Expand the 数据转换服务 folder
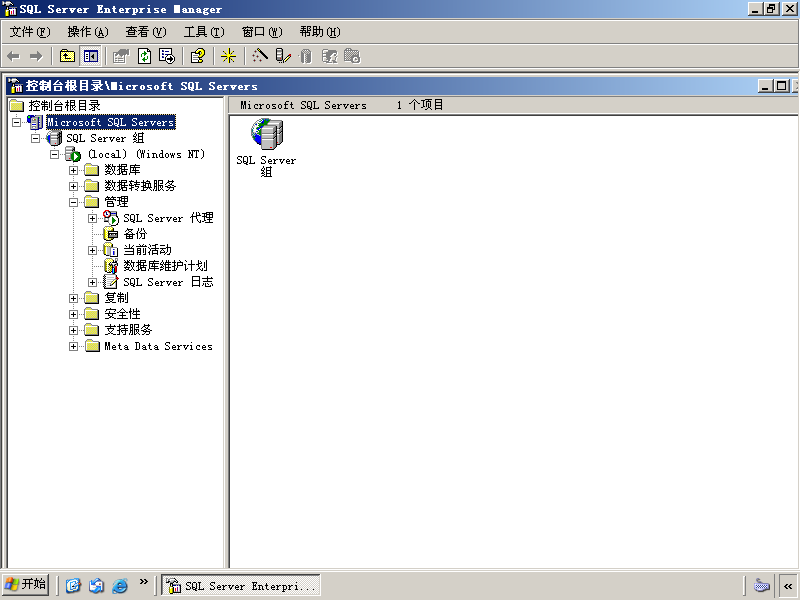The image size is (800, 600). [73, 186]
